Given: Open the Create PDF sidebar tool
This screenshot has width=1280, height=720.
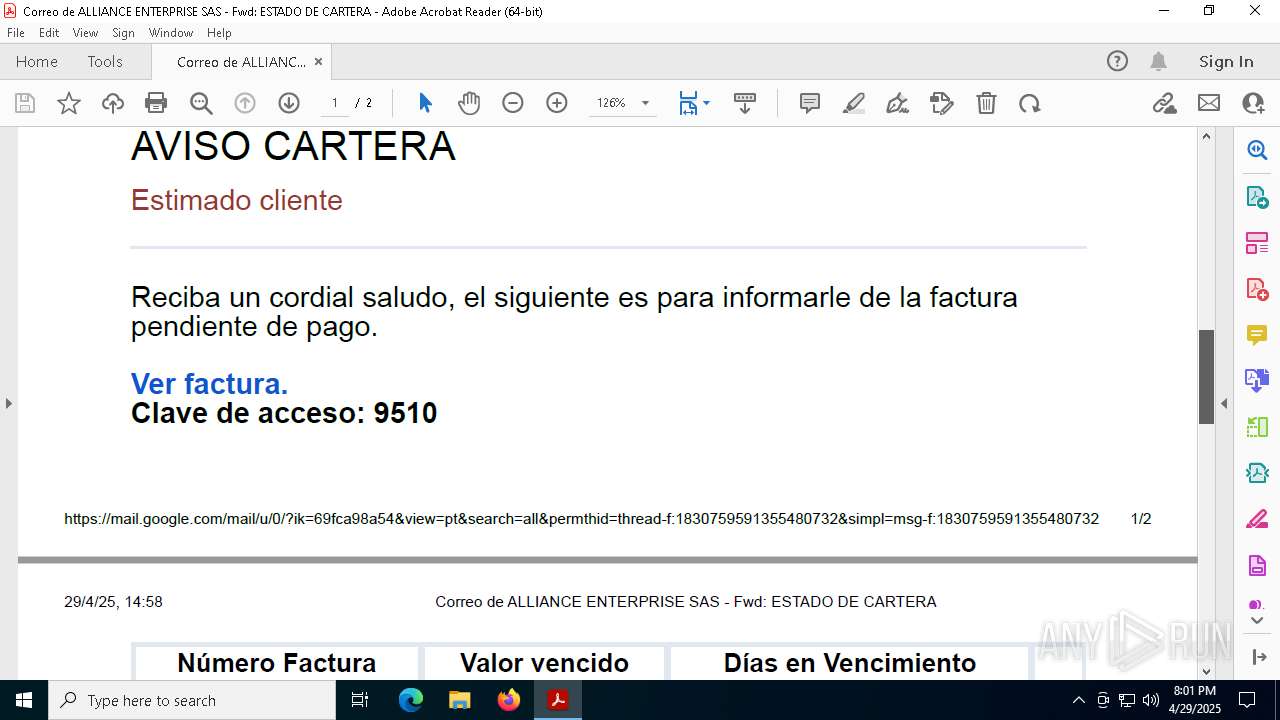Looking at the screenshot, I should click(1257, 289).
